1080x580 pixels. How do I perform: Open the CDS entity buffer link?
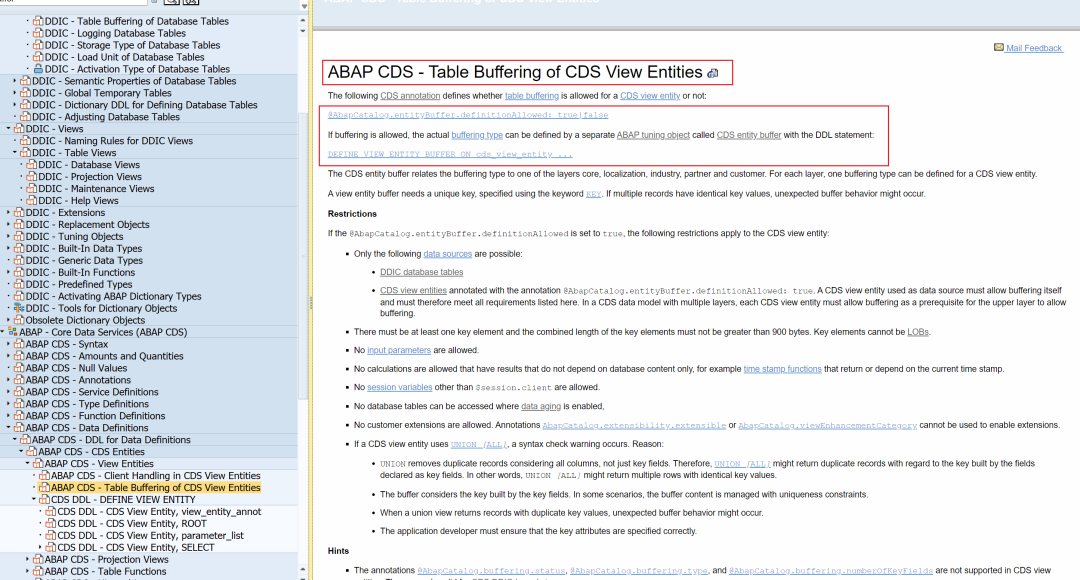click(x=749, y=135)
